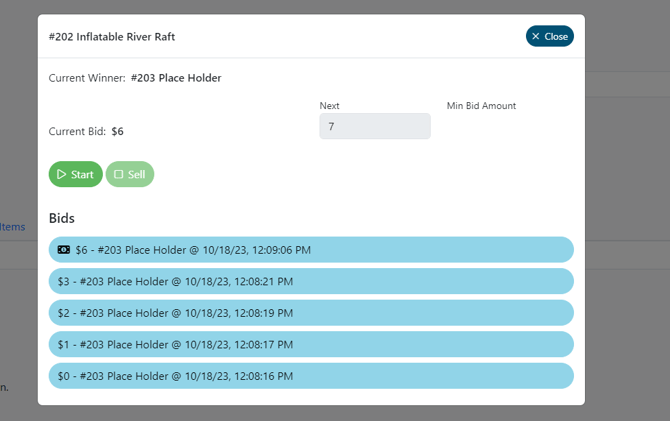This screenshot has height=421, width=670.
Task: Select the $0 bid at 12:08:16 PM
Action: [x=310, y=376]
